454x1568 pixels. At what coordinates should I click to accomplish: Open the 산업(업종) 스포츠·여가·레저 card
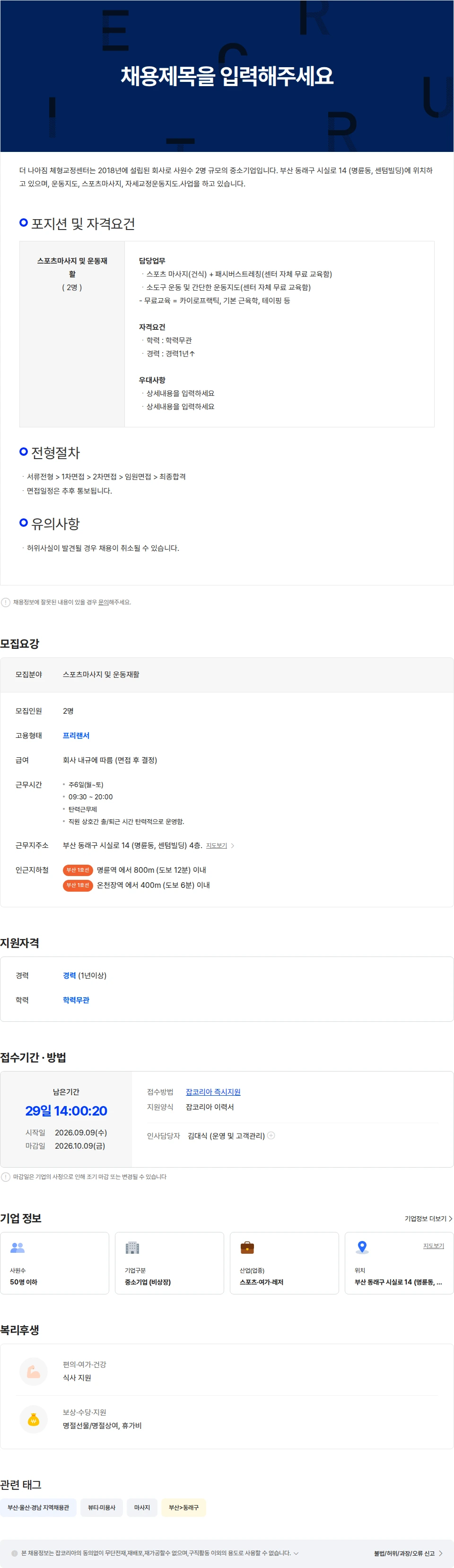pyautogui.click(x=284, y=1263)
